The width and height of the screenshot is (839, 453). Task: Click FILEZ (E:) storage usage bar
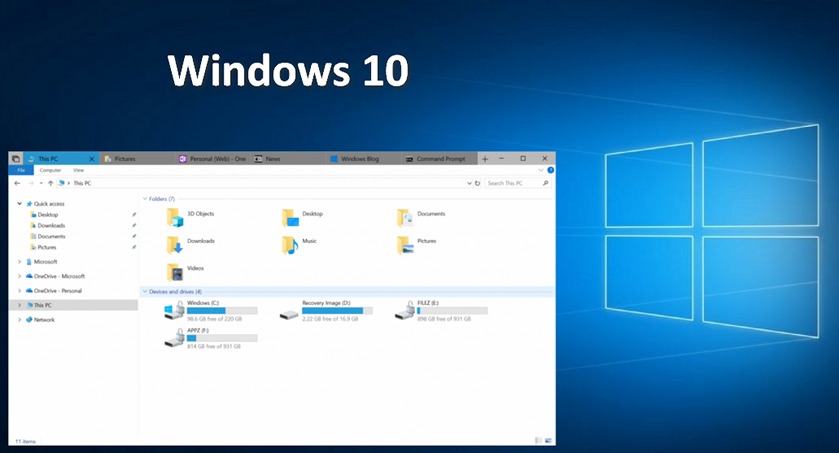point(452,311)
